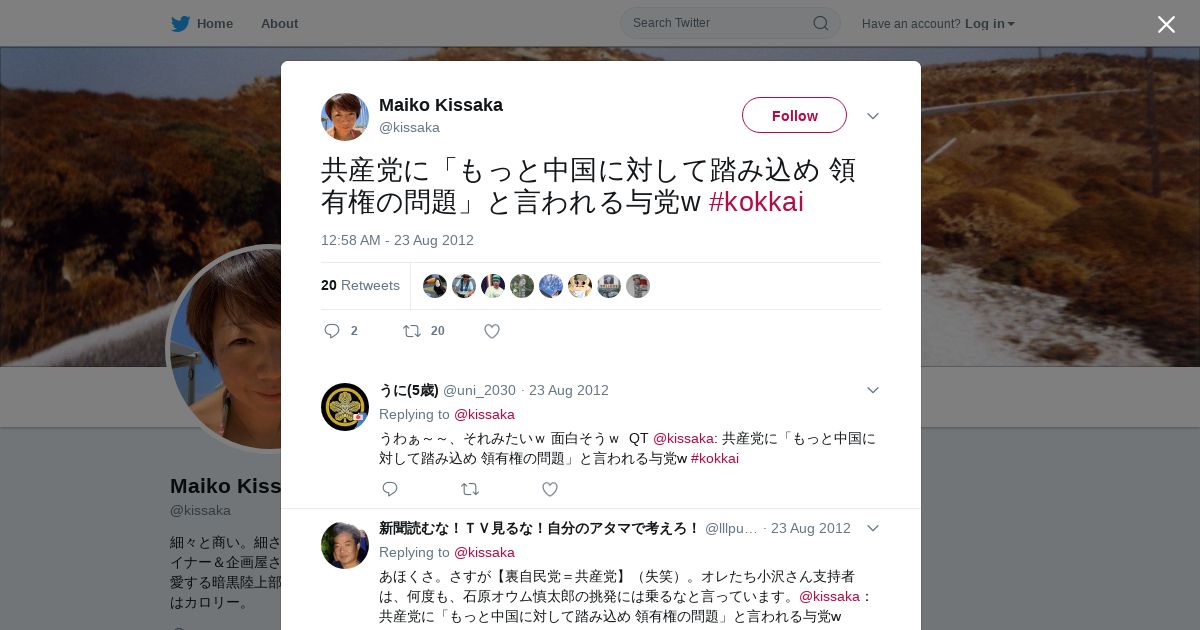1200x630 pixels.
Task: Click reply icon on main tweet
Action: (x=332, y=331)
